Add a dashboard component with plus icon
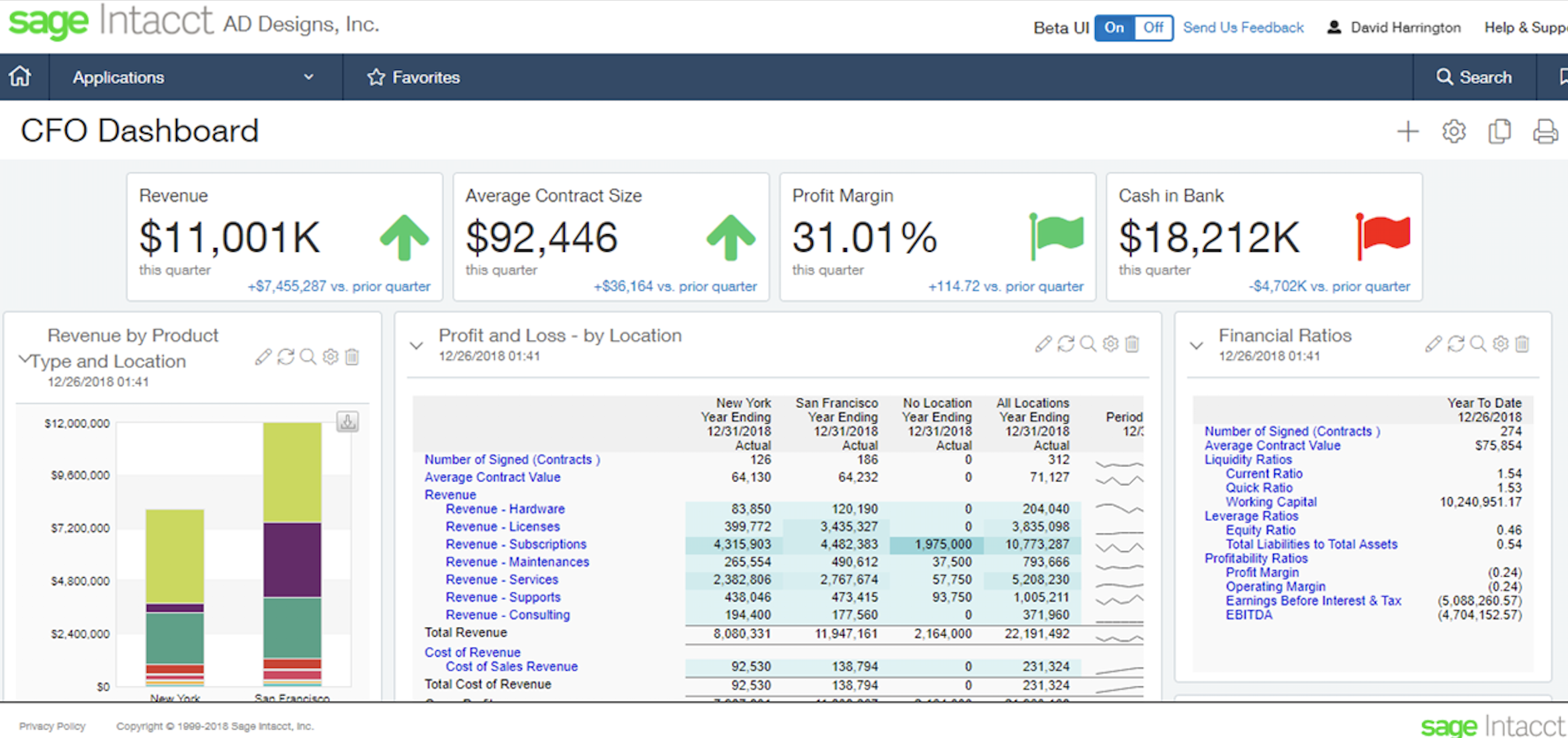1568x738 pixels. tap(1407, 132)
